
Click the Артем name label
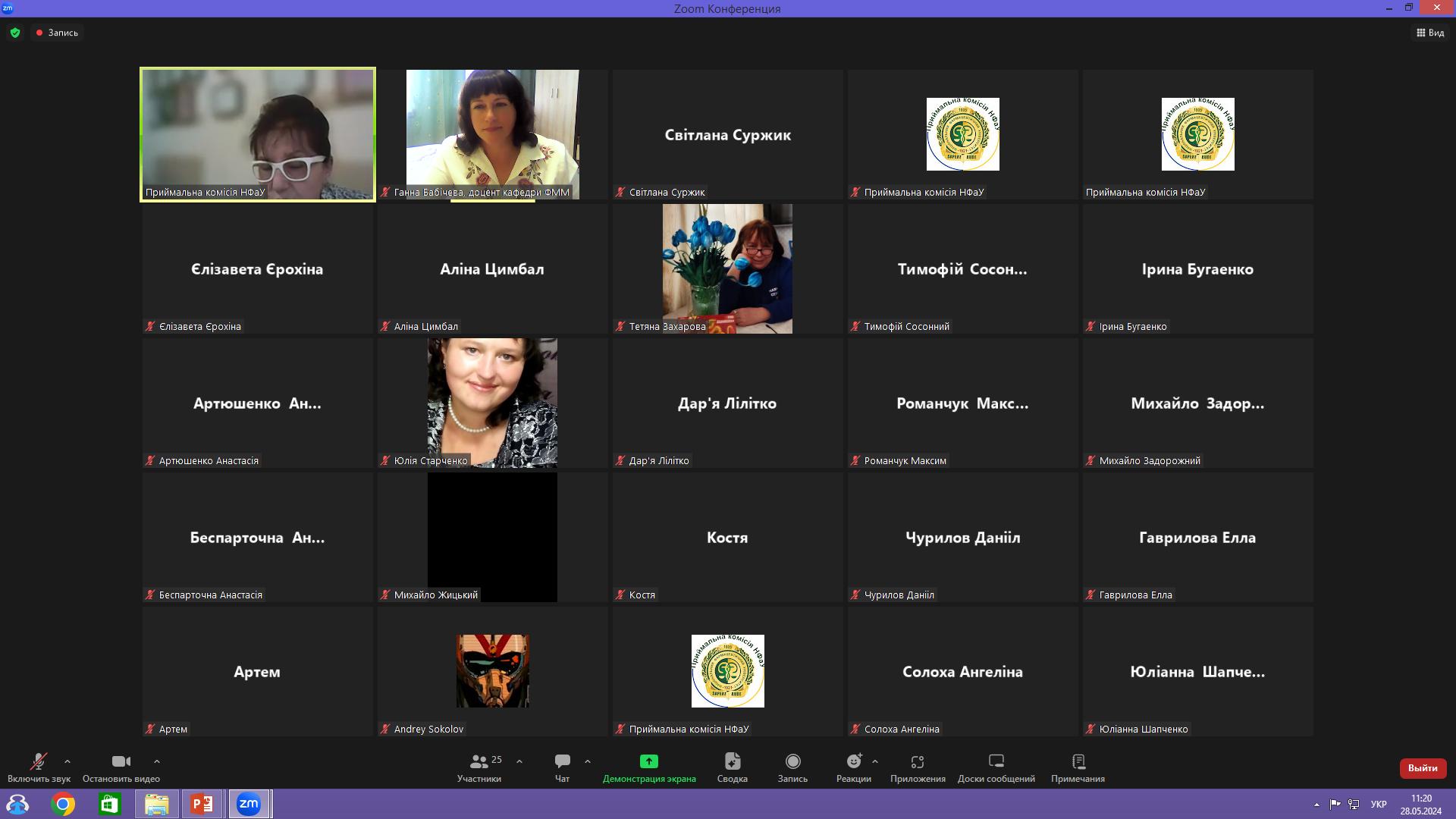[173, 730]
